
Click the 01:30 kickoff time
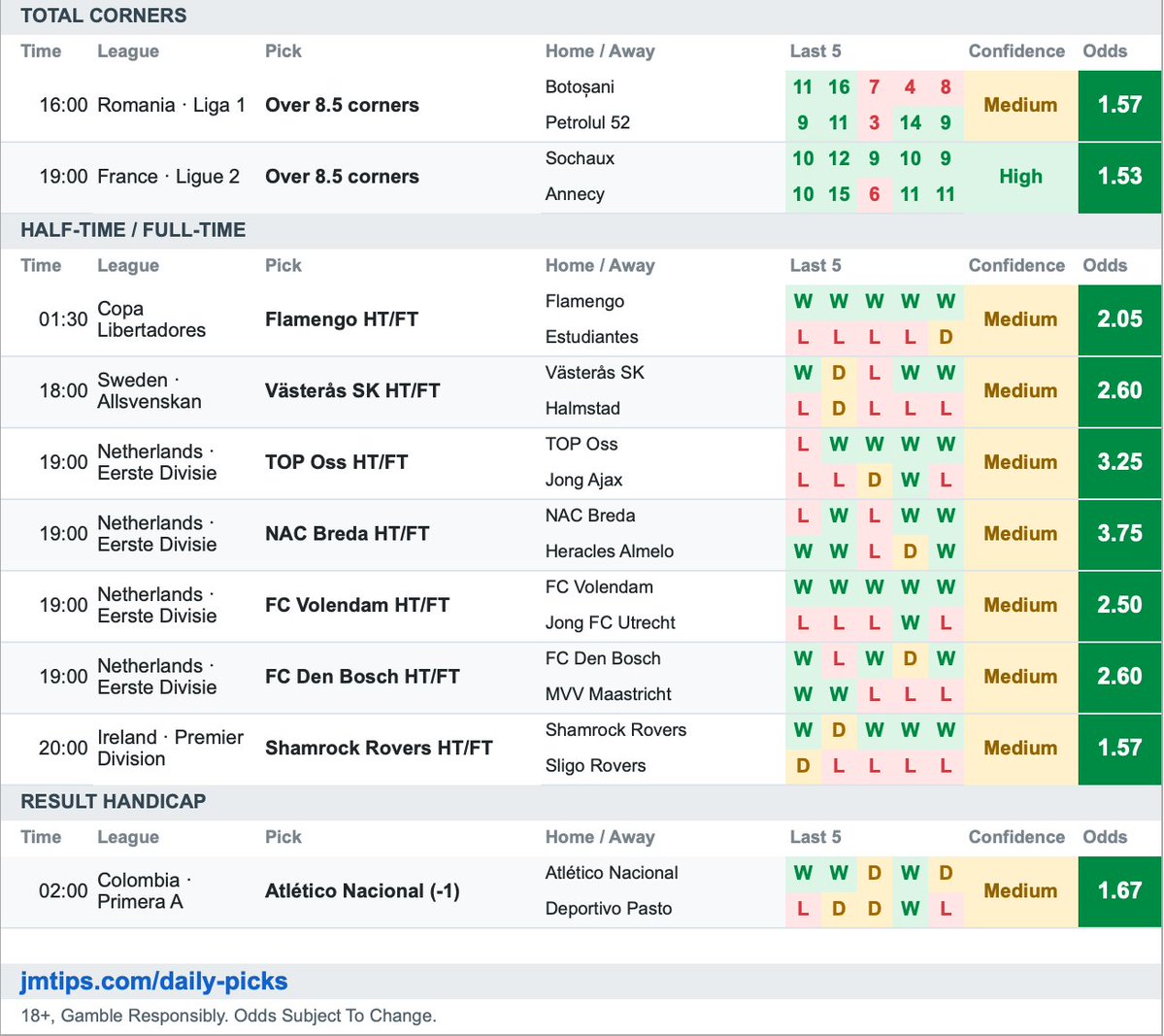pyautogui.click(x=63, y=319)
